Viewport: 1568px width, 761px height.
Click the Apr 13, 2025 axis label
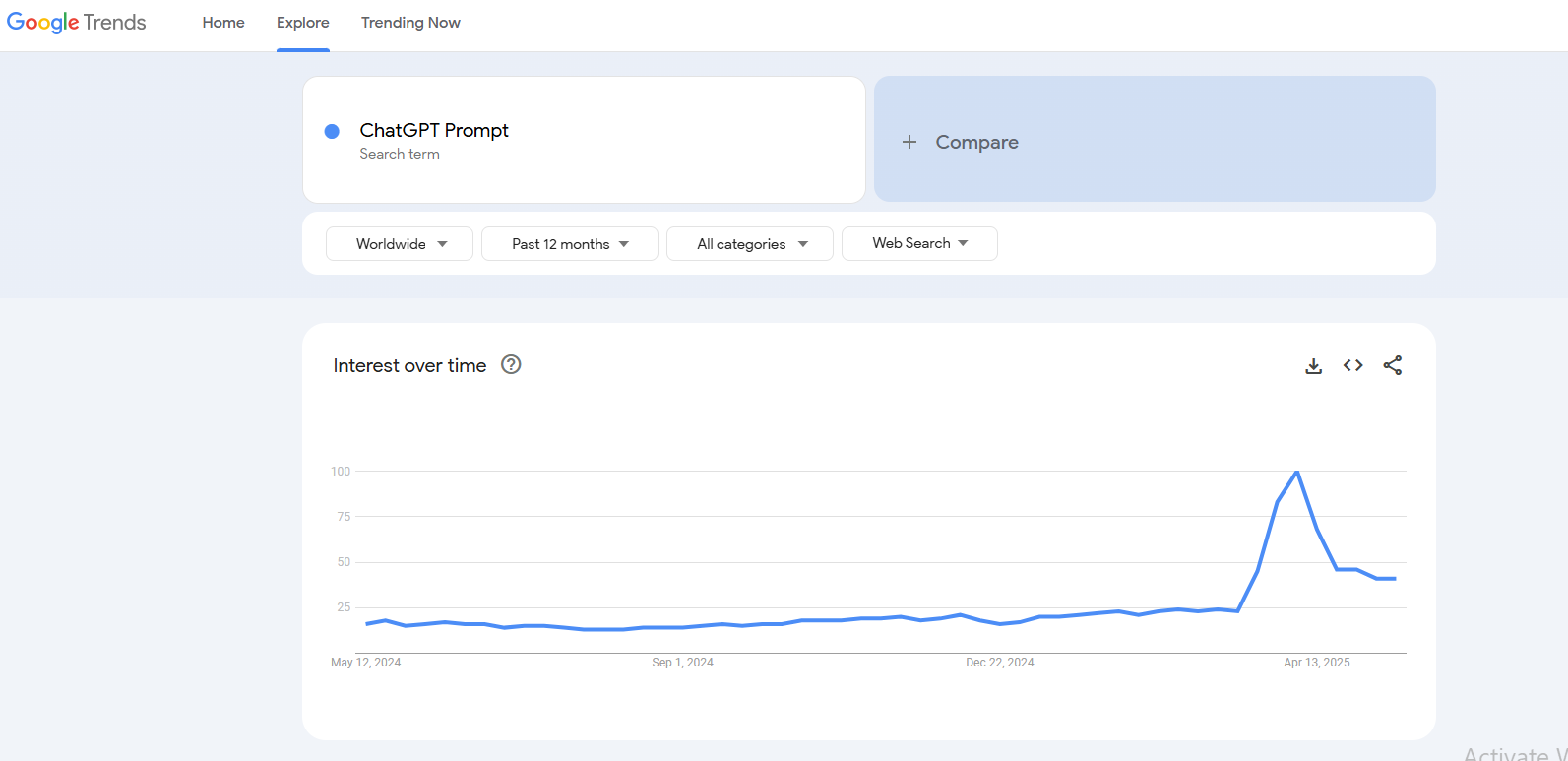point(1317,663)
